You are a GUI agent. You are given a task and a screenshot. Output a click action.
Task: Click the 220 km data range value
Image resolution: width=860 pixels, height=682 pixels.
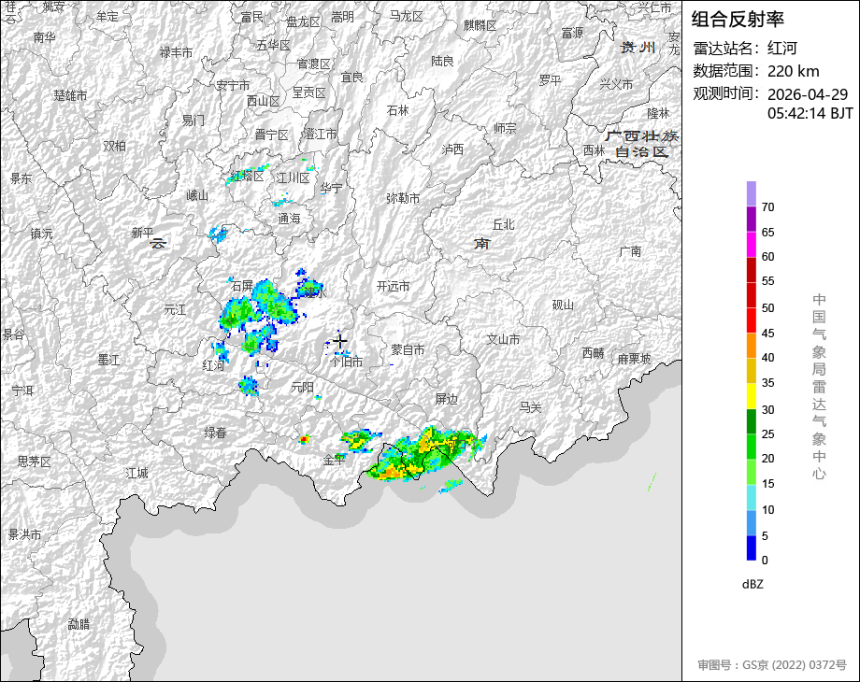tap(793, 71)
